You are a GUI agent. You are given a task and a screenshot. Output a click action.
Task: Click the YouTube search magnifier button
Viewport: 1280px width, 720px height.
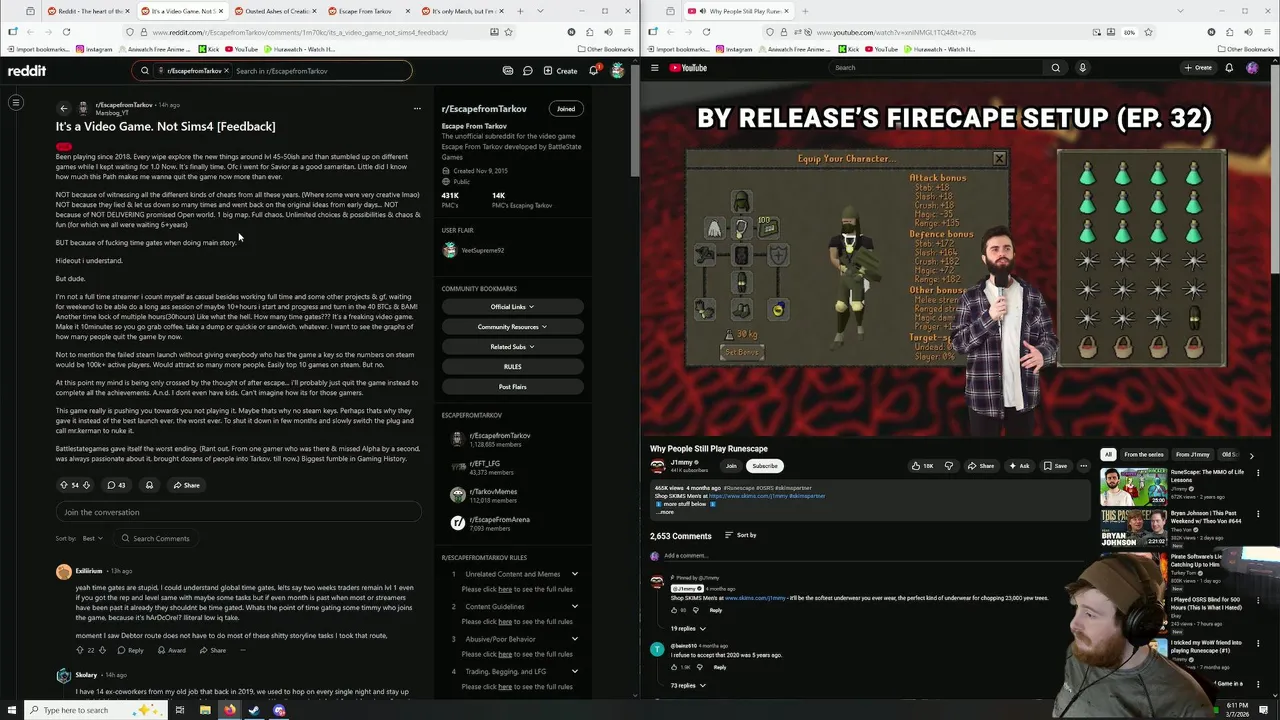pos(1055,68)
